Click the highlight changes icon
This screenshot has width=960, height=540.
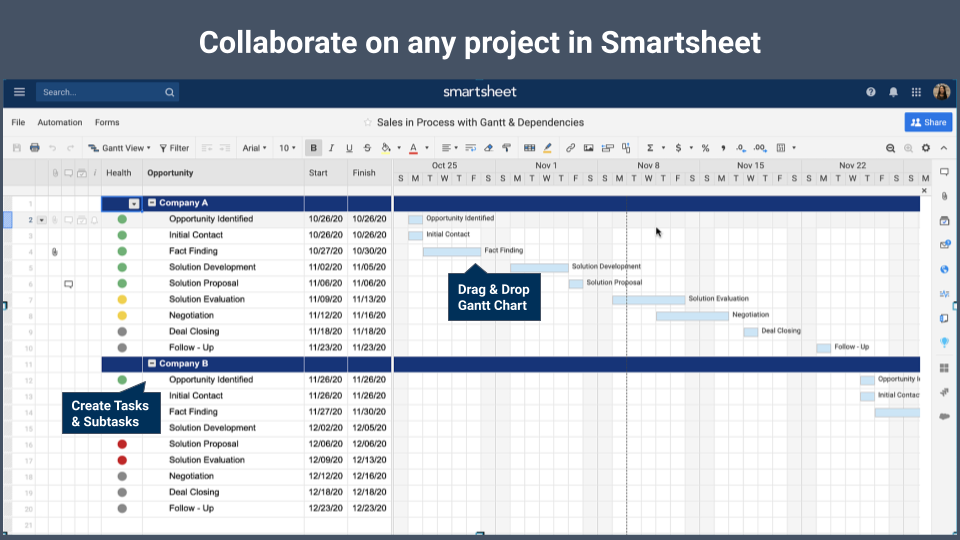tap(547, 148)
